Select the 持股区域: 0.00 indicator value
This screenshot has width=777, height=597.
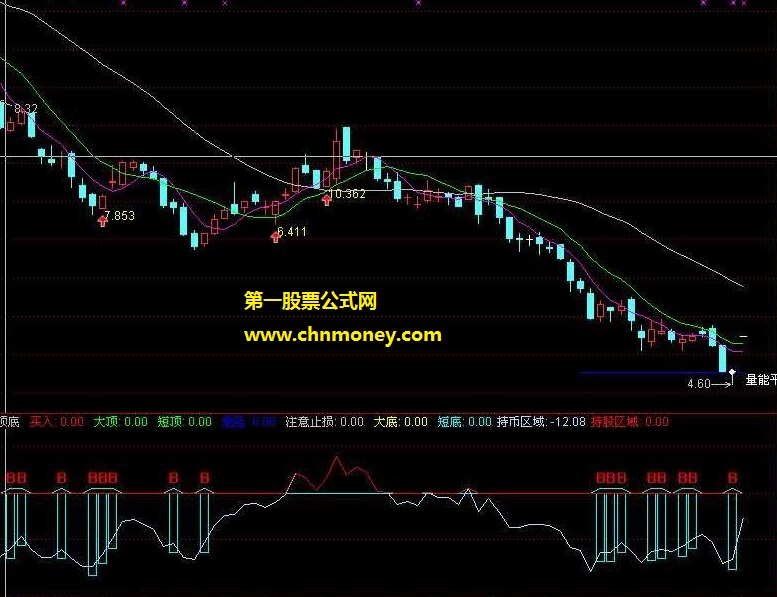tap(630, 422)
